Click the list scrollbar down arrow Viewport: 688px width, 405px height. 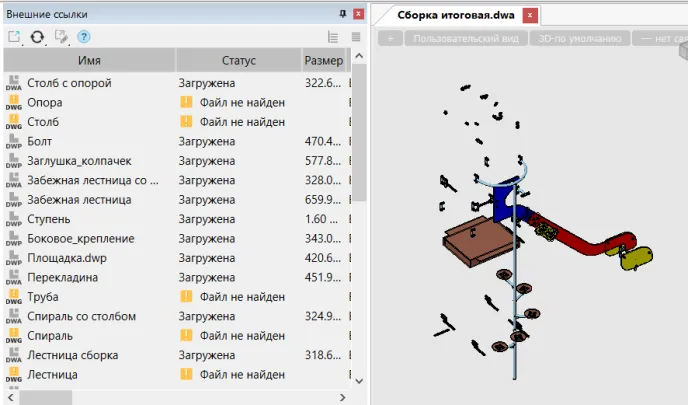[359, 381]
